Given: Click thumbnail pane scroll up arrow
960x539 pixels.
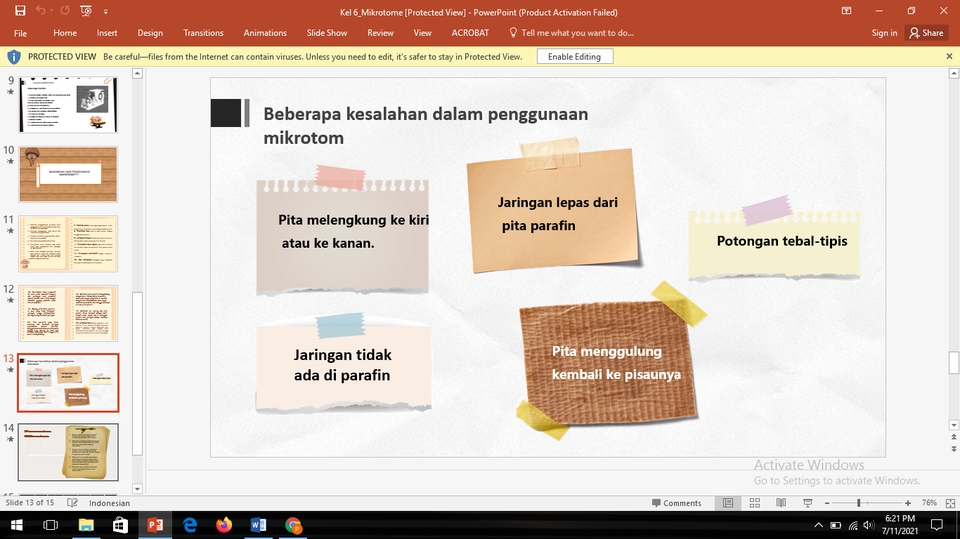Looking at the screenshot, I should click(137, 74).
